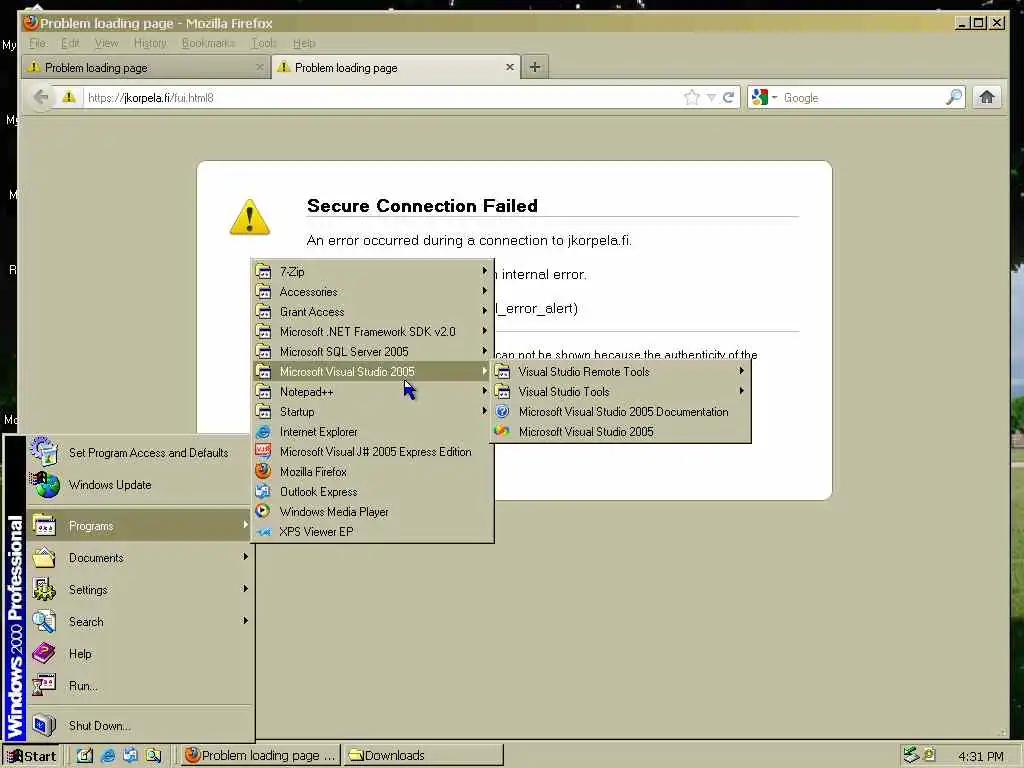Click Show Desktop quick launch icon

85,756
